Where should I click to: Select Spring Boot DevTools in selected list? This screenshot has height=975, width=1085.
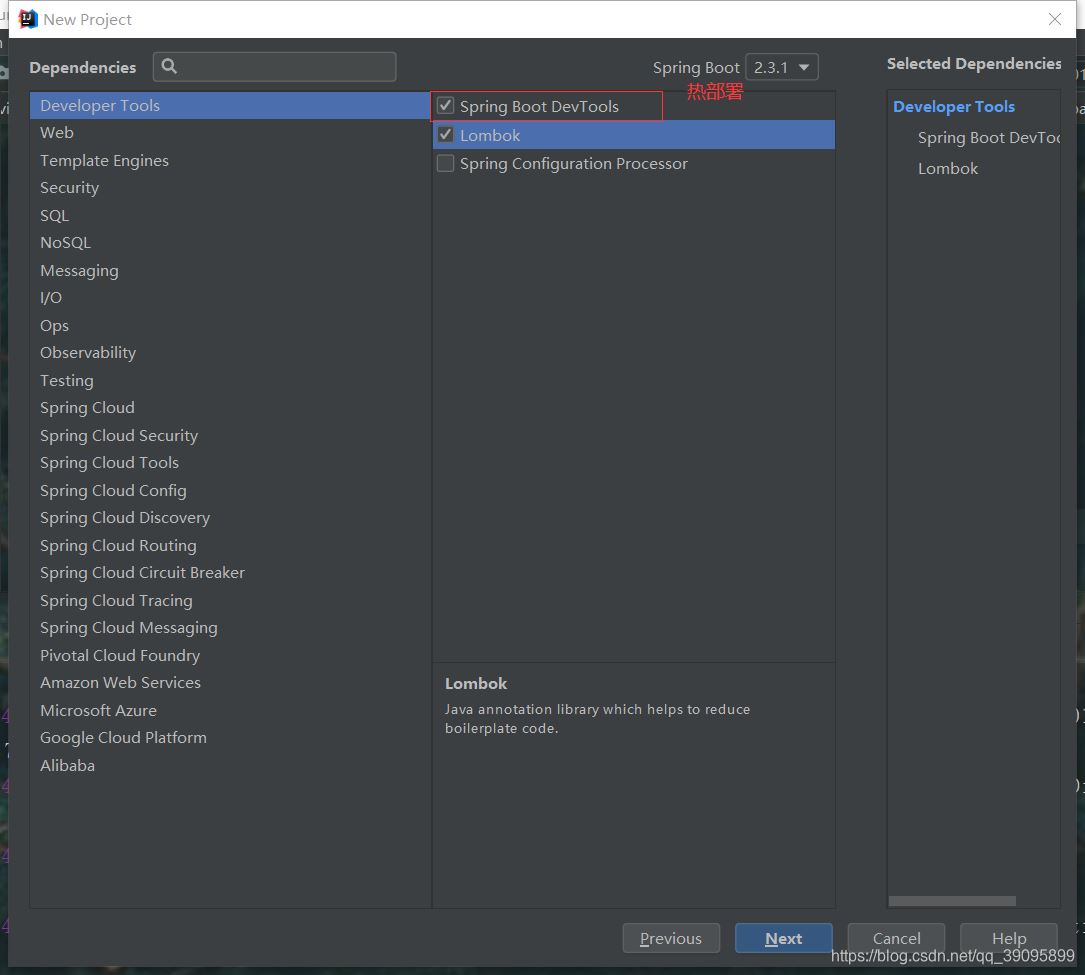[x=989, y=138]
